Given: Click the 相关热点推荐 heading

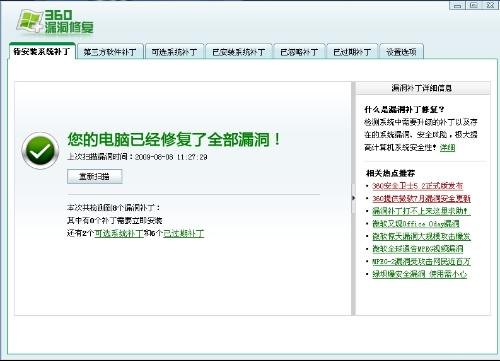Looking at the screenshot, I should [x=390, y=173].
